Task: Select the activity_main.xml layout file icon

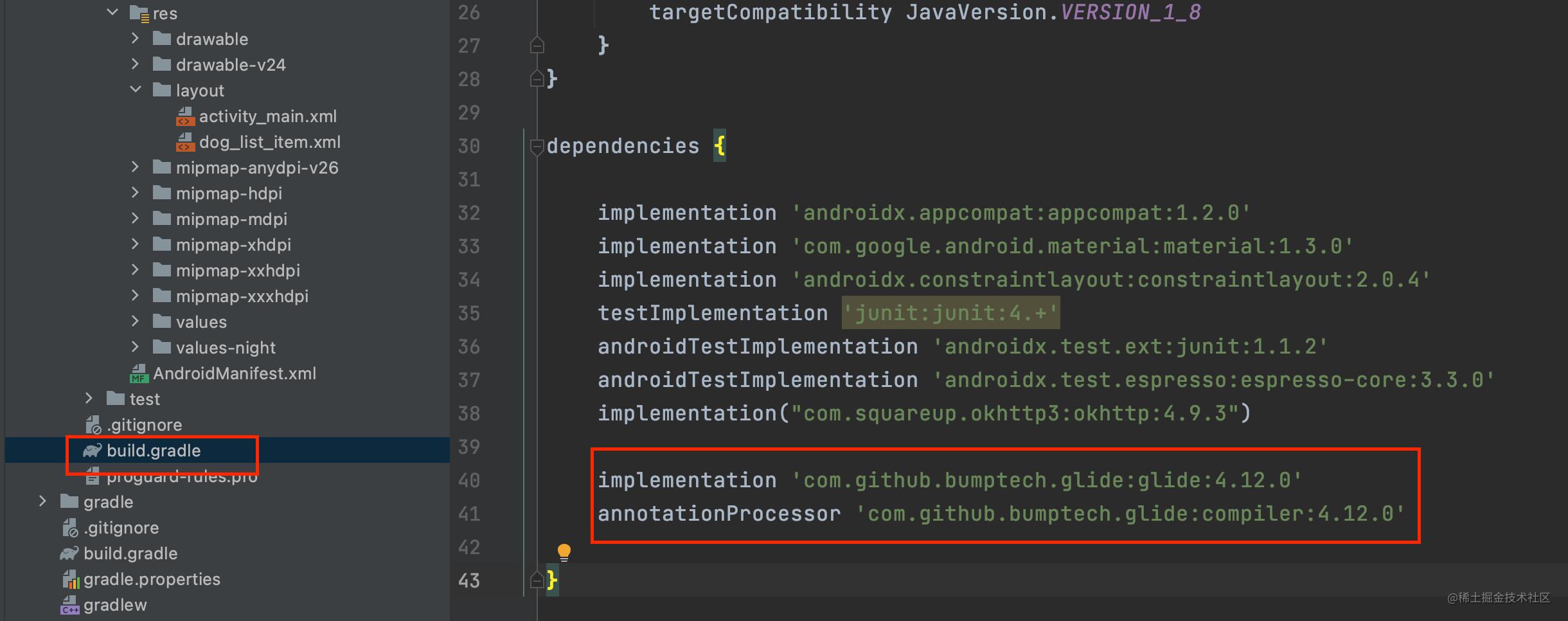Action: click(x=185, y=116)
